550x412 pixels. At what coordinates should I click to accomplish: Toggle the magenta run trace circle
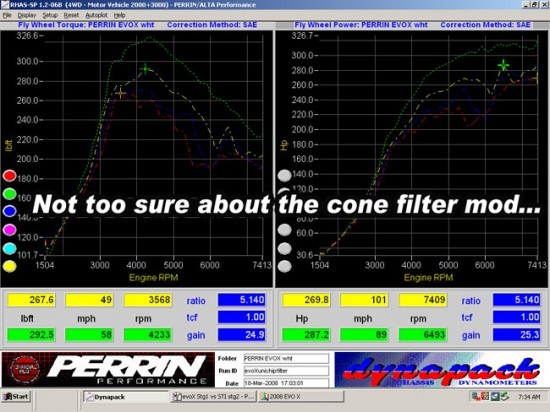9,230
